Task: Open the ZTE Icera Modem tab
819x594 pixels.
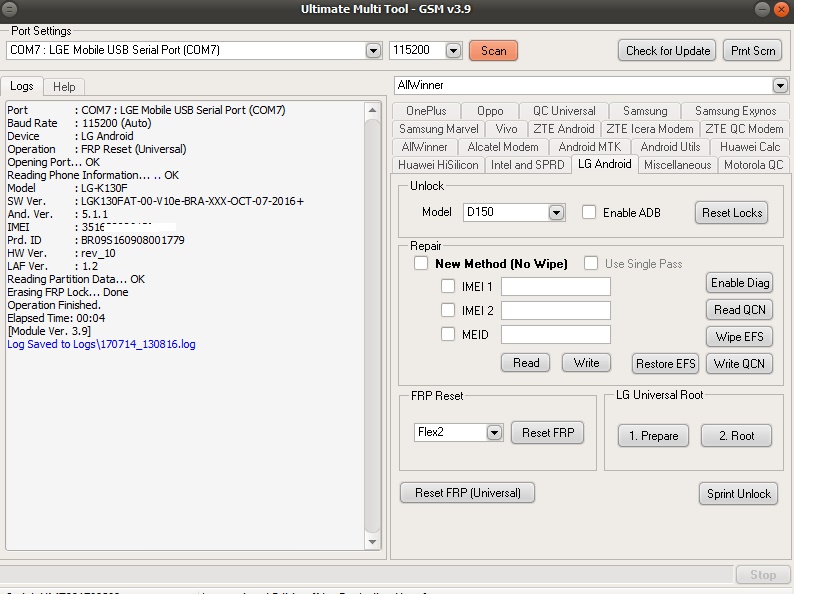Action: [x=650, y=129]
